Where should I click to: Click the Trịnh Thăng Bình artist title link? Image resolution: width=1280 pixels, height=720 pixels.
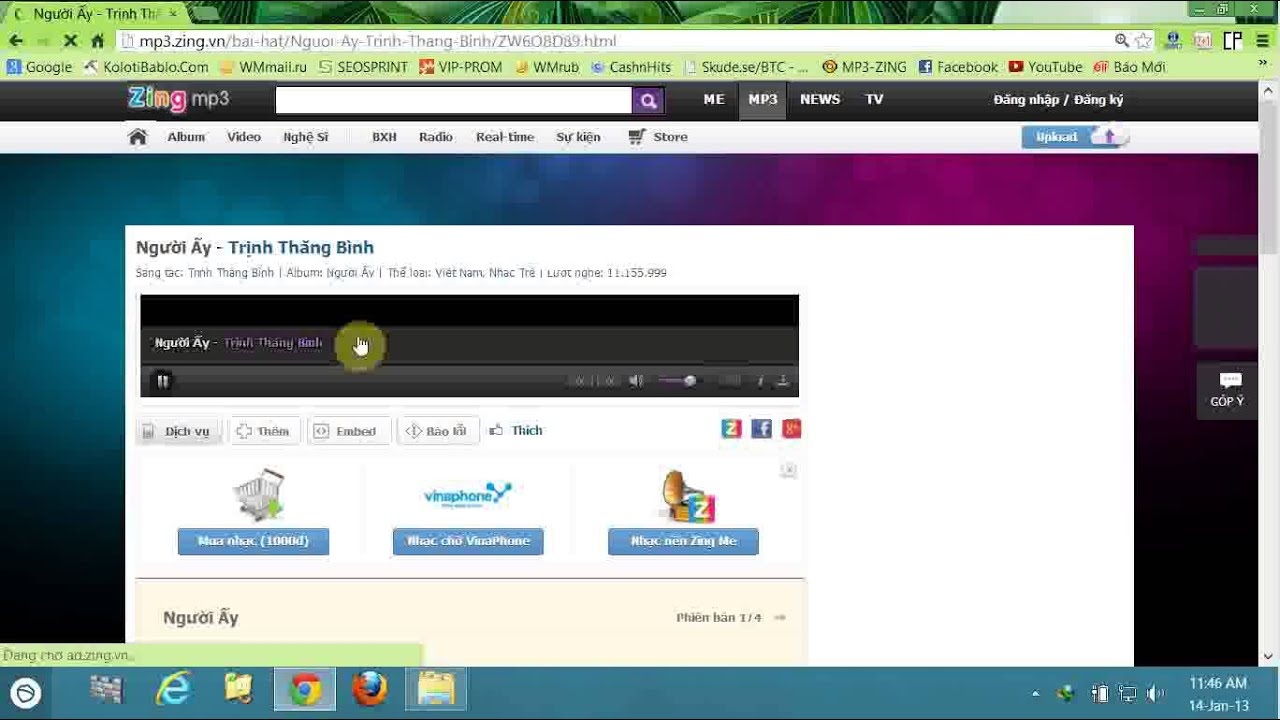[x=301, y=247]
